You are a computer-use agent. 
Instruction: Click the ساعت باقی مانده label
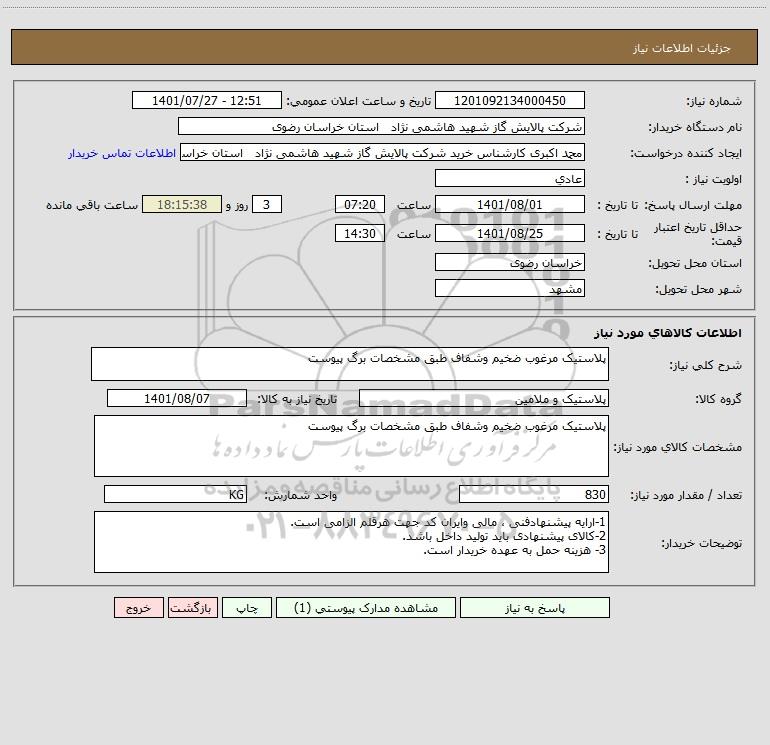tap(92, 205)
